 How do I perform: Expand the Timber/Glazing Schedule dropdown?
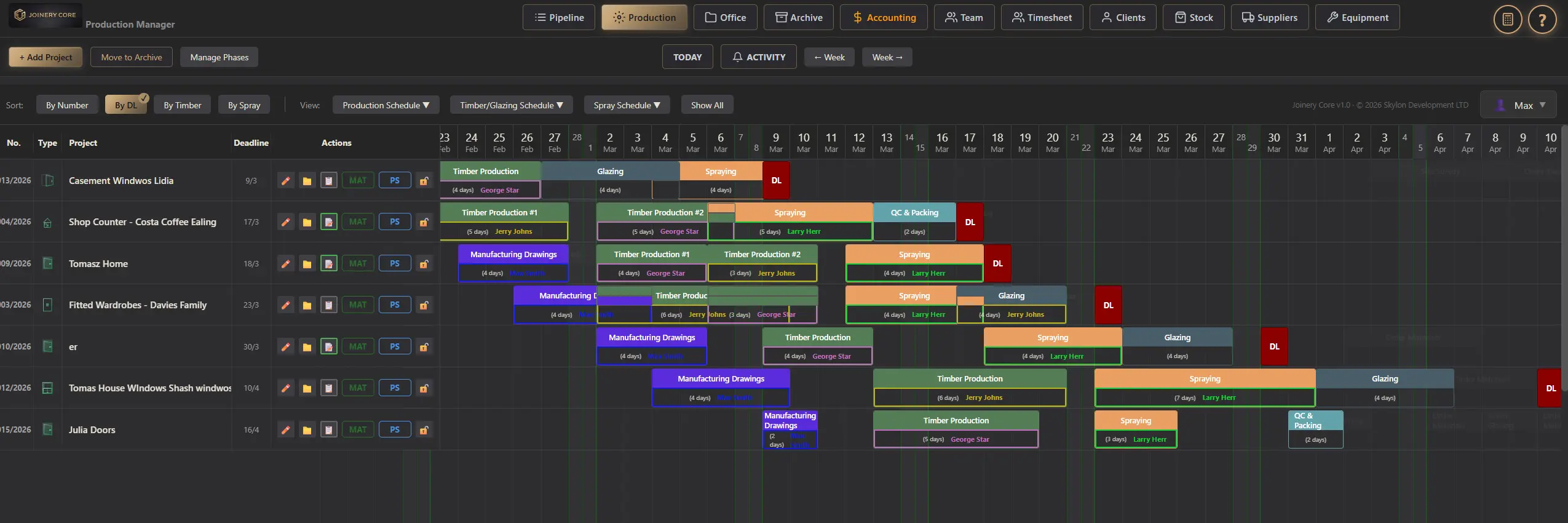(512, 105)
